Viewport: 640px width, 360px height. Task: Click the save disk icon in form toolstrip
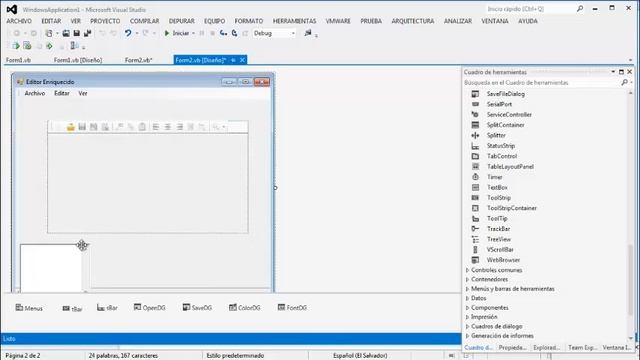click(x=82, y=127)
